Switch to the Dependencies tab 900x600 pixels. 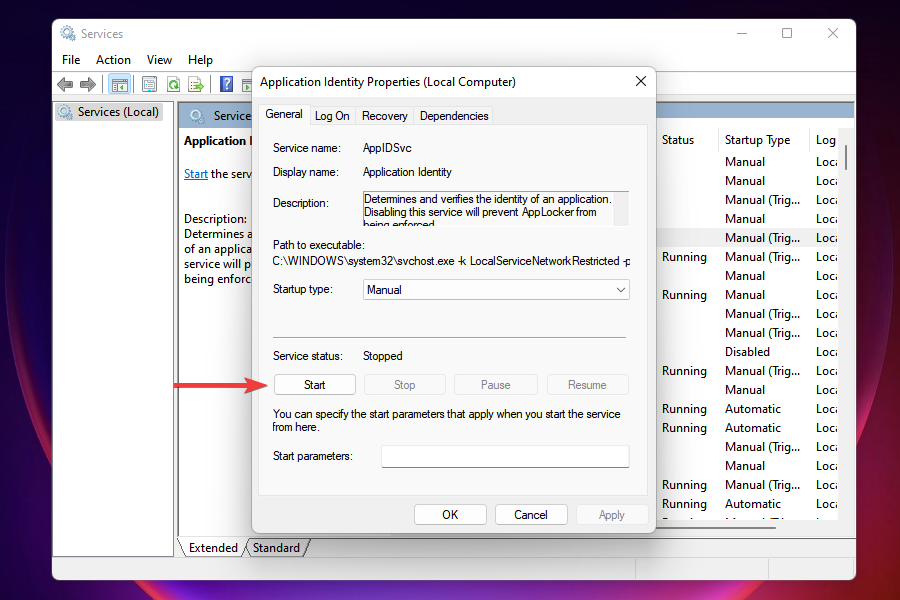(454, 116)
